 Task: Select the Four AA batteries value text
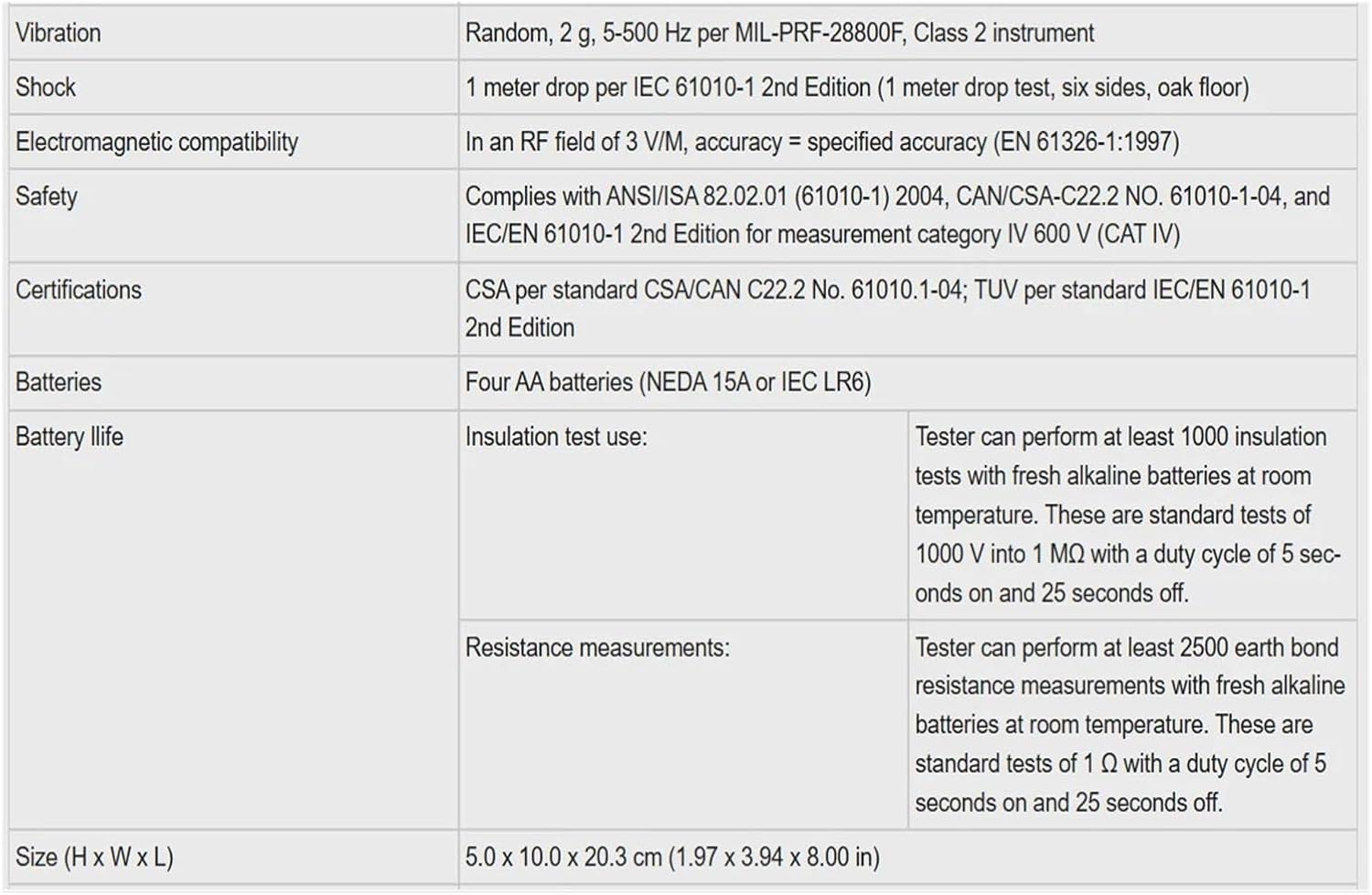tap(668, 382)
